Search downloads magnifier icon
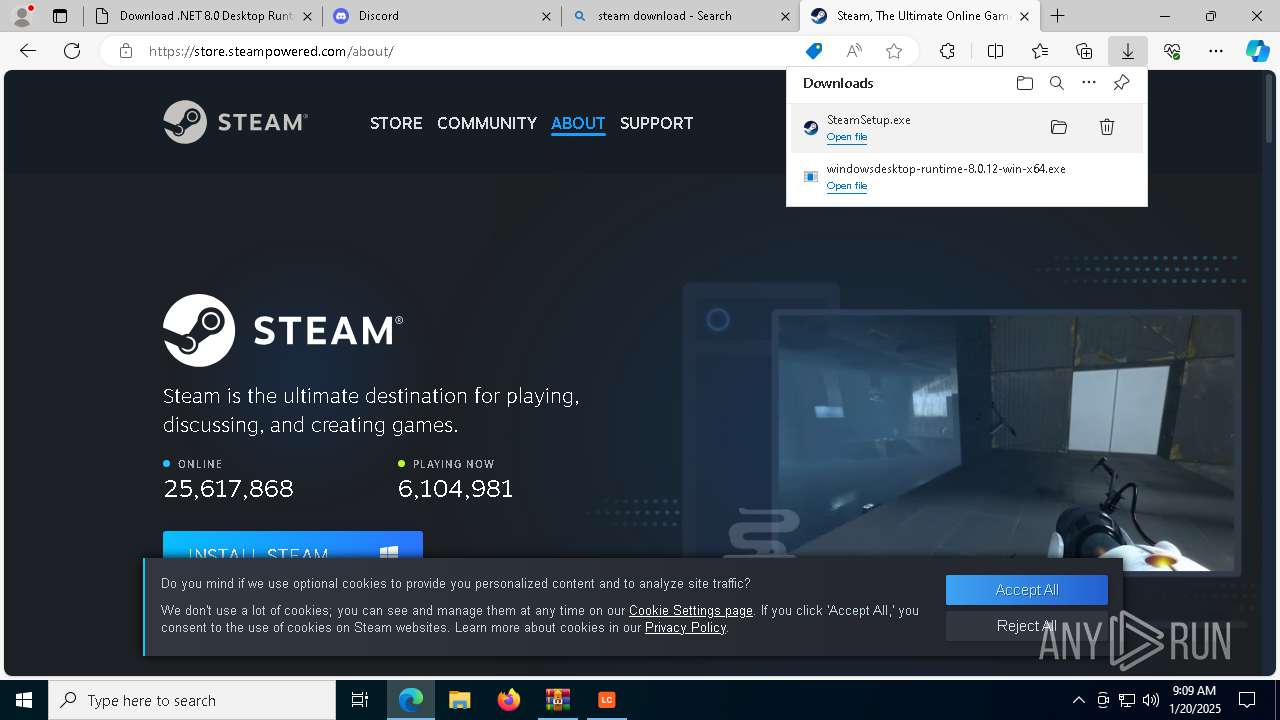The image size is (1280, 720). [1057, 83]
